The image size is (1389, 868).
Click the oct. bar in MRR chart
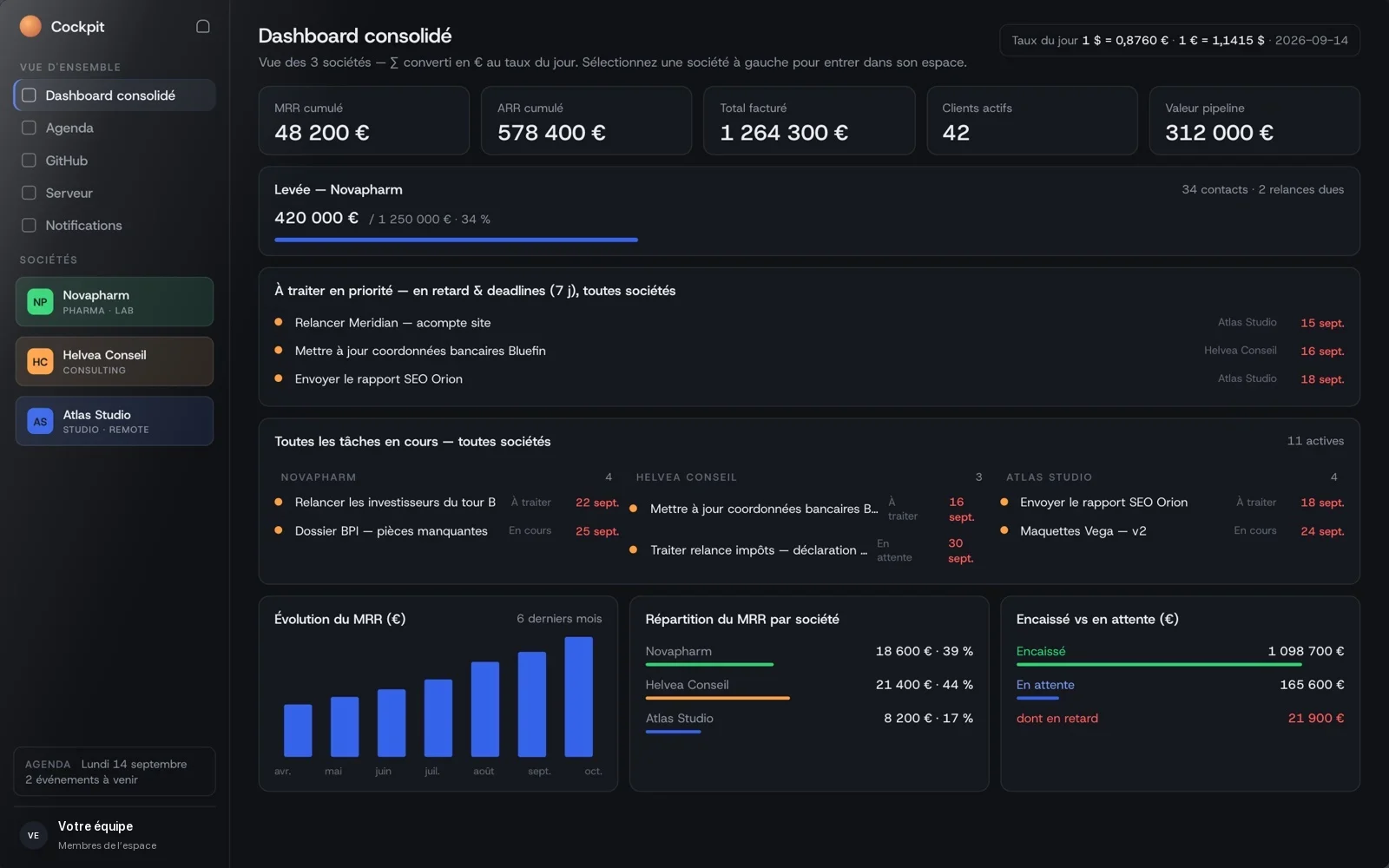(579, 697)
